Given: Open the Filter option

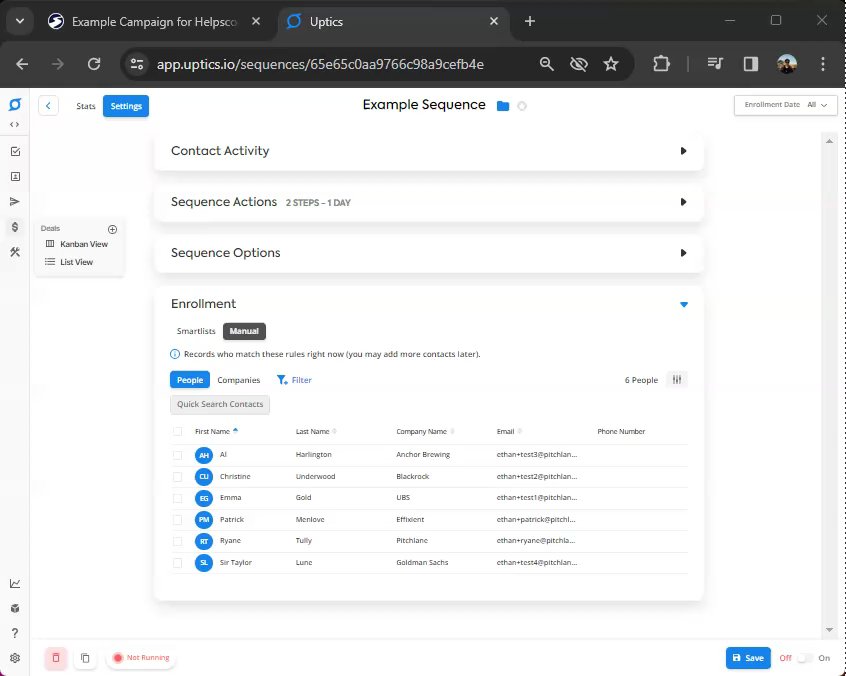Looking at the screenshot, I should point(295,380).
